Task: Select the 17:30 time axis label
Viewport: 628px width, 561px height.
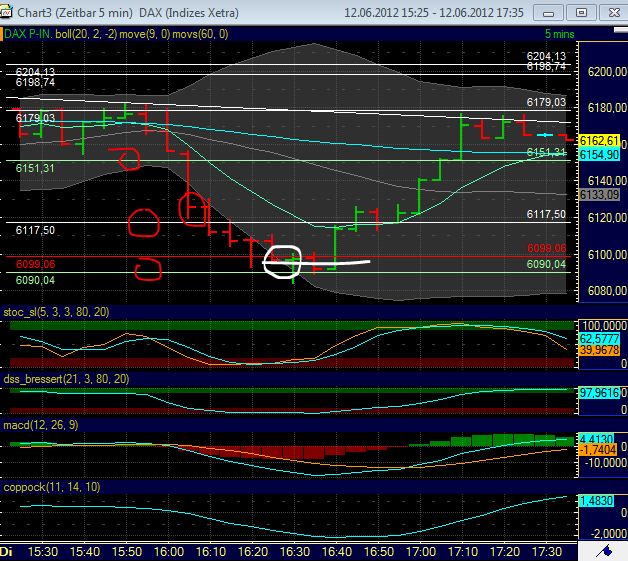Action: click(547, 552)
